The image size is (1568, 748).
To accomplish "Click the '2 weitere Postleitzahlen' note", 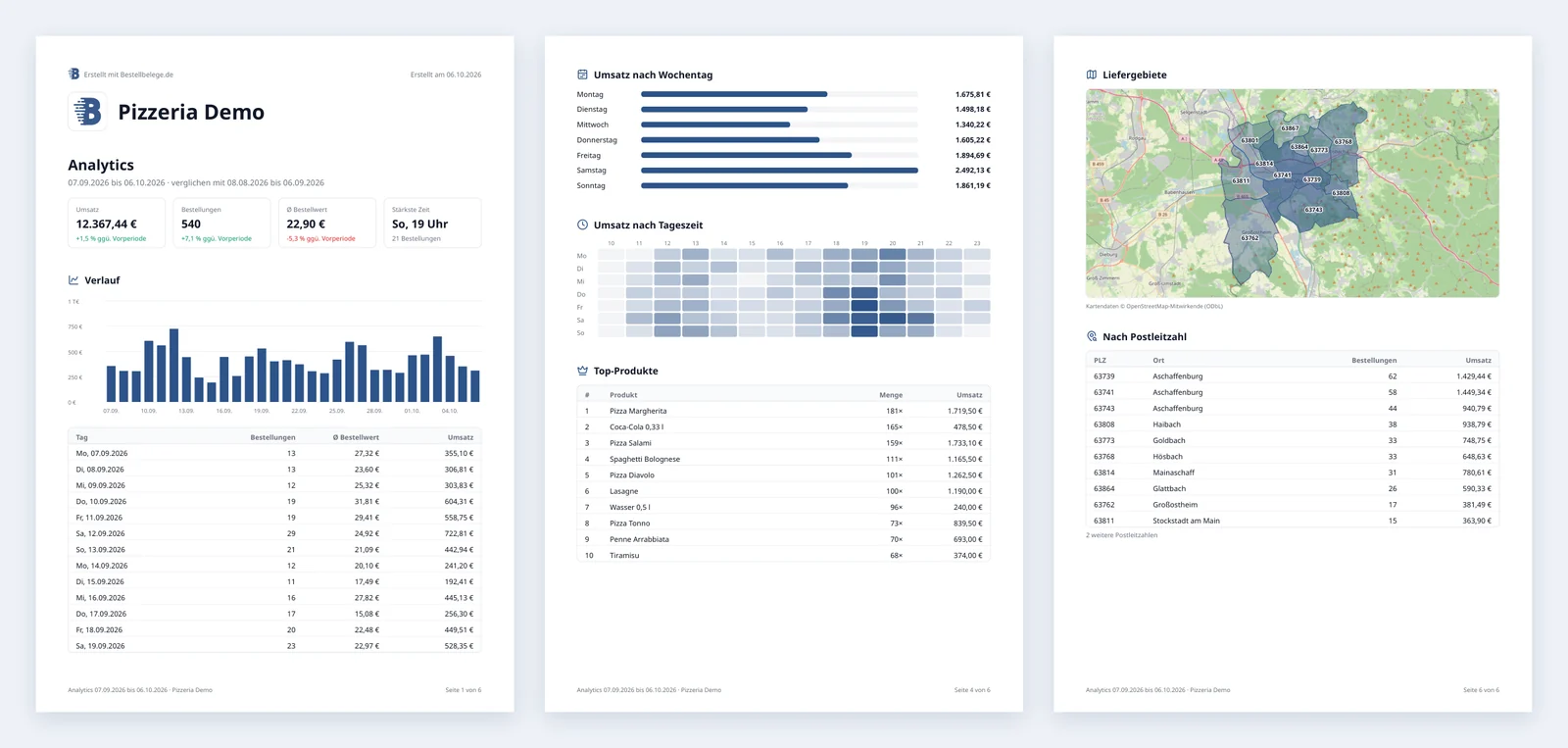I will point(1122,535).
